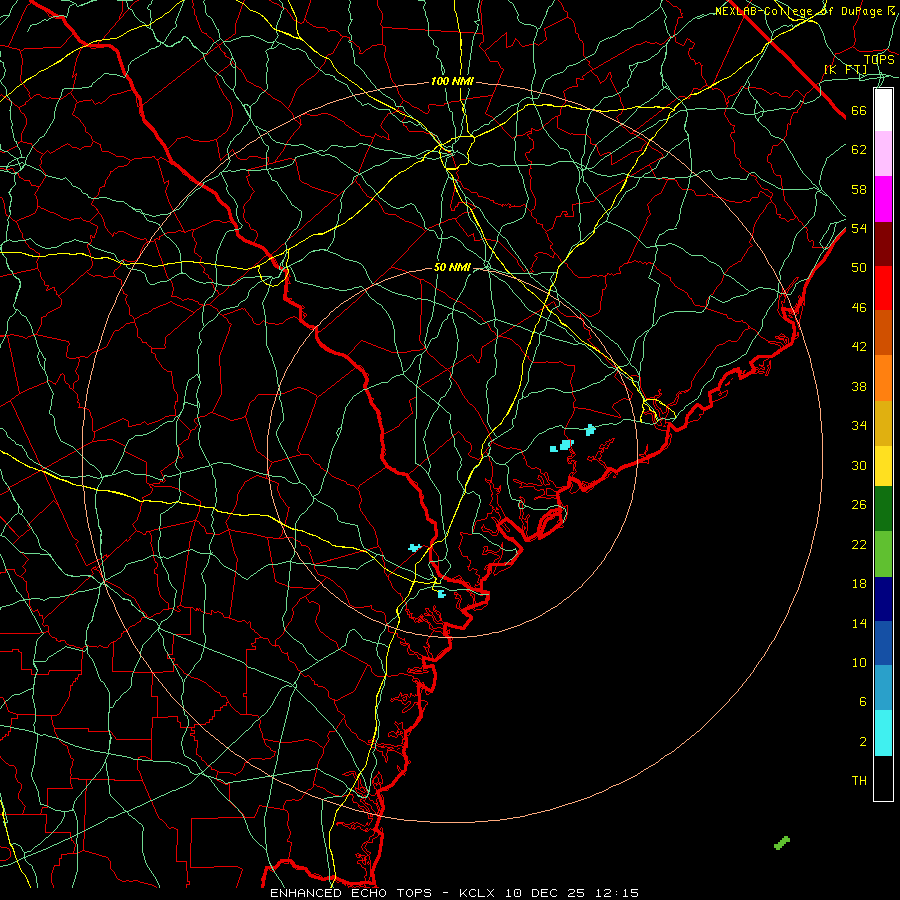This screenshot has width=900, height=900.
Task: Click the light pink legend swatch
Action: pos(883,154)
